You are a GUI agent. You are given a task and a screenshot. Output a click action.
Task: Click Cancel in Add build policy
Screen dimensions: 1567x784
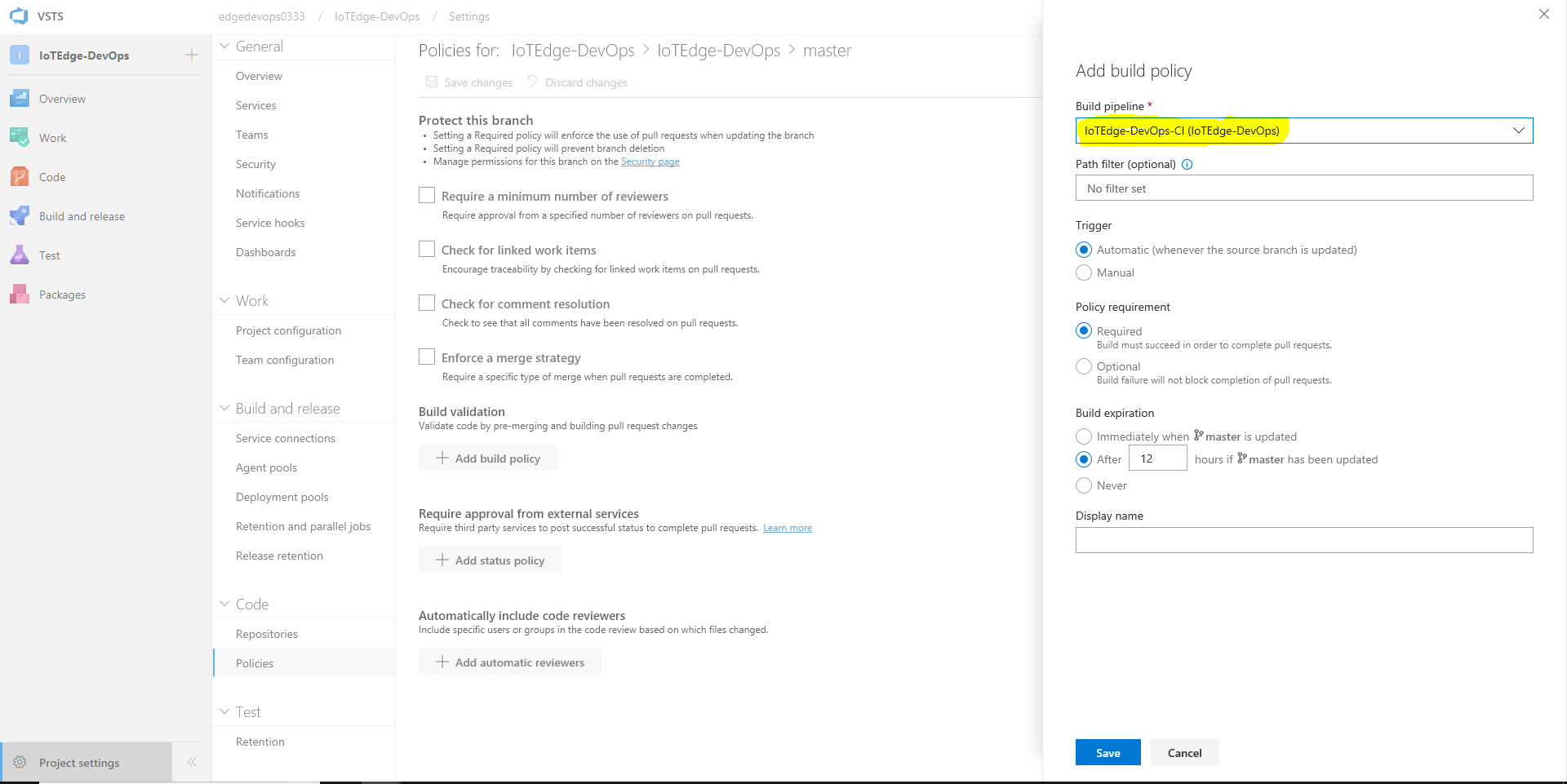click(x=1184, y=752)
